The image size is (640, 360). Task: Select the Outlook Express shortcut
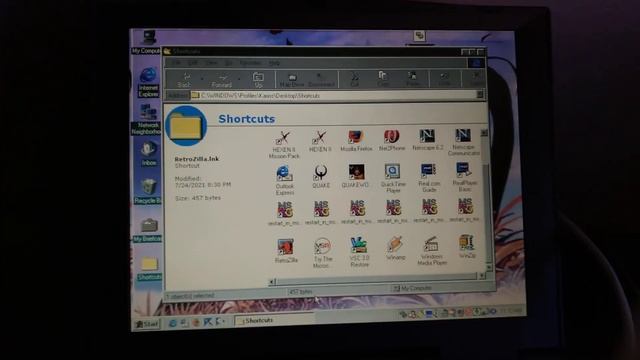coord(284,180)
